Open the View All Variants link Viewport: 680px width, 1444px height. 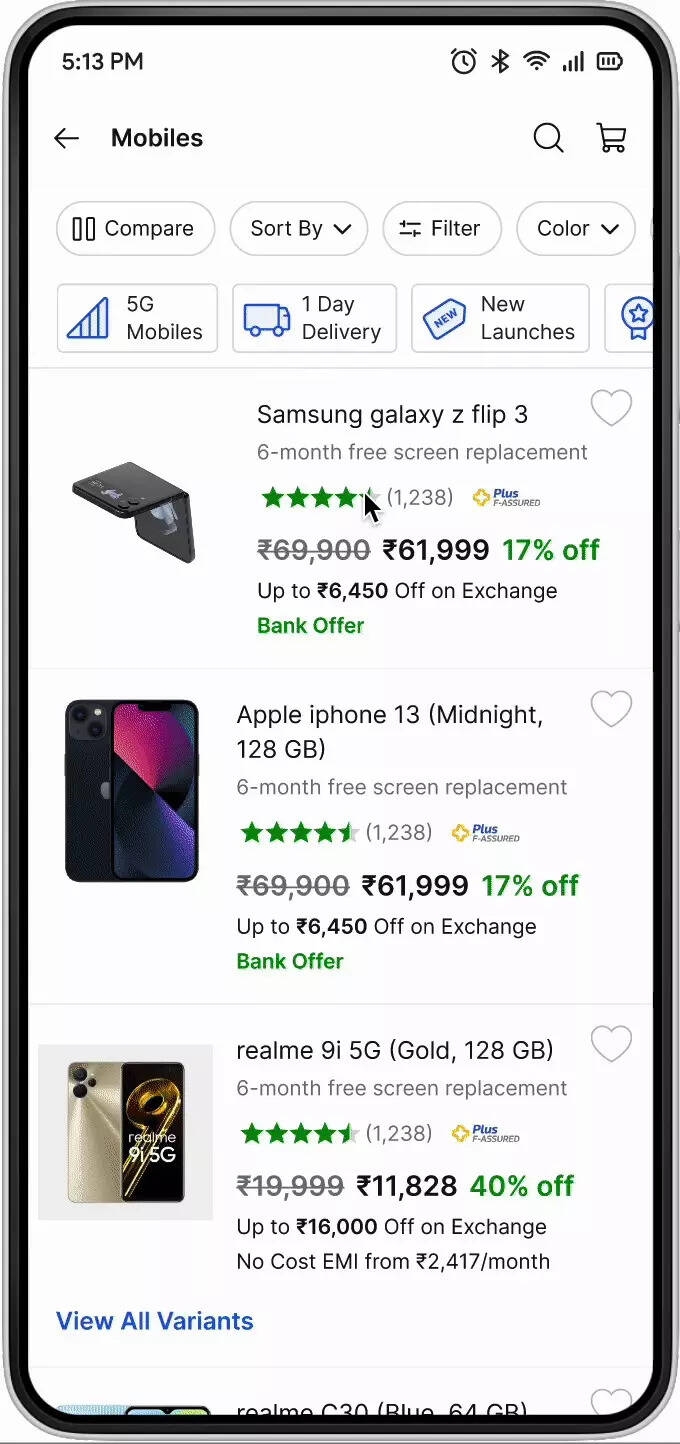155,1320
